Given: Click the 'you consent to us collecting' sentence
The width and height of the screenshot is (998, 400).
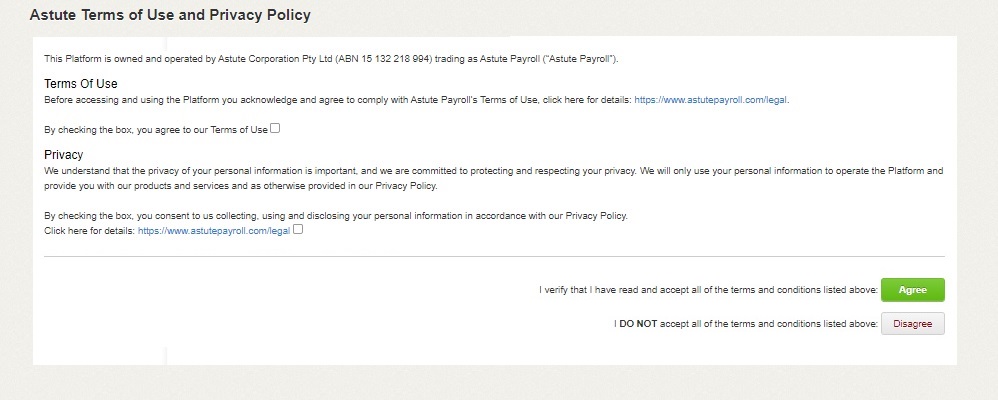Looking at the screenshot, I should pyautogui.click(x=335, y=216).
